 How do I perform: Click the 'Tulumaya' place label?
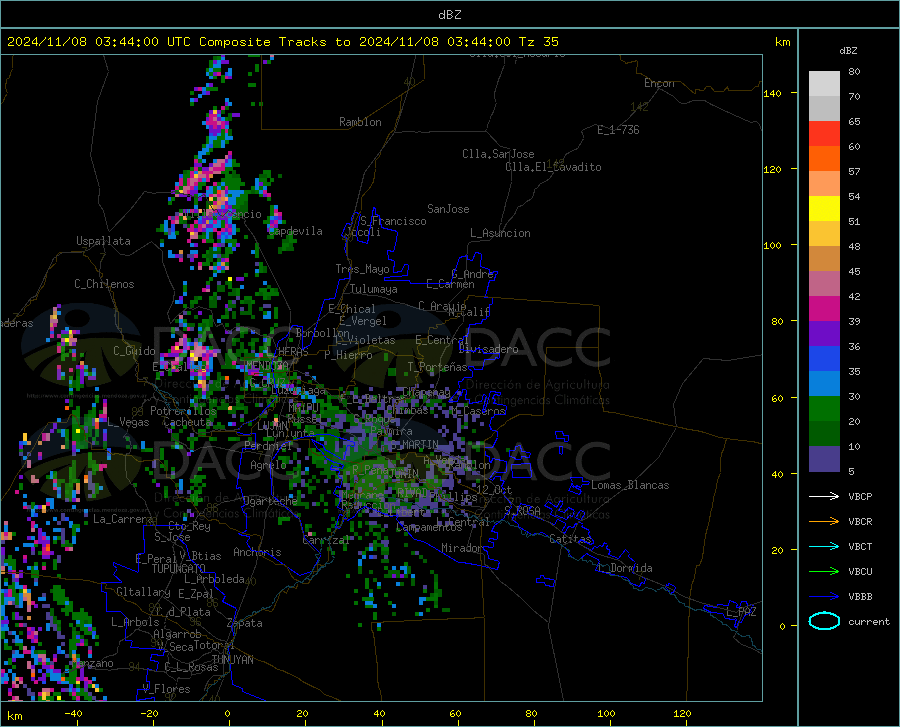click(x=374, y=289)
